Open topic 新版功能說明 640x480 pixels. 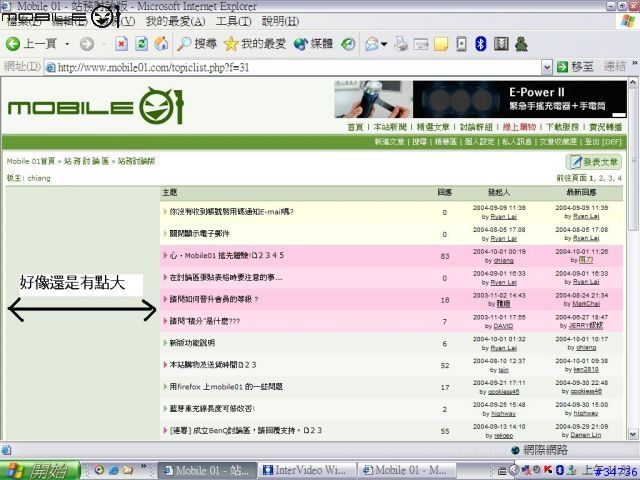(192, 343)
